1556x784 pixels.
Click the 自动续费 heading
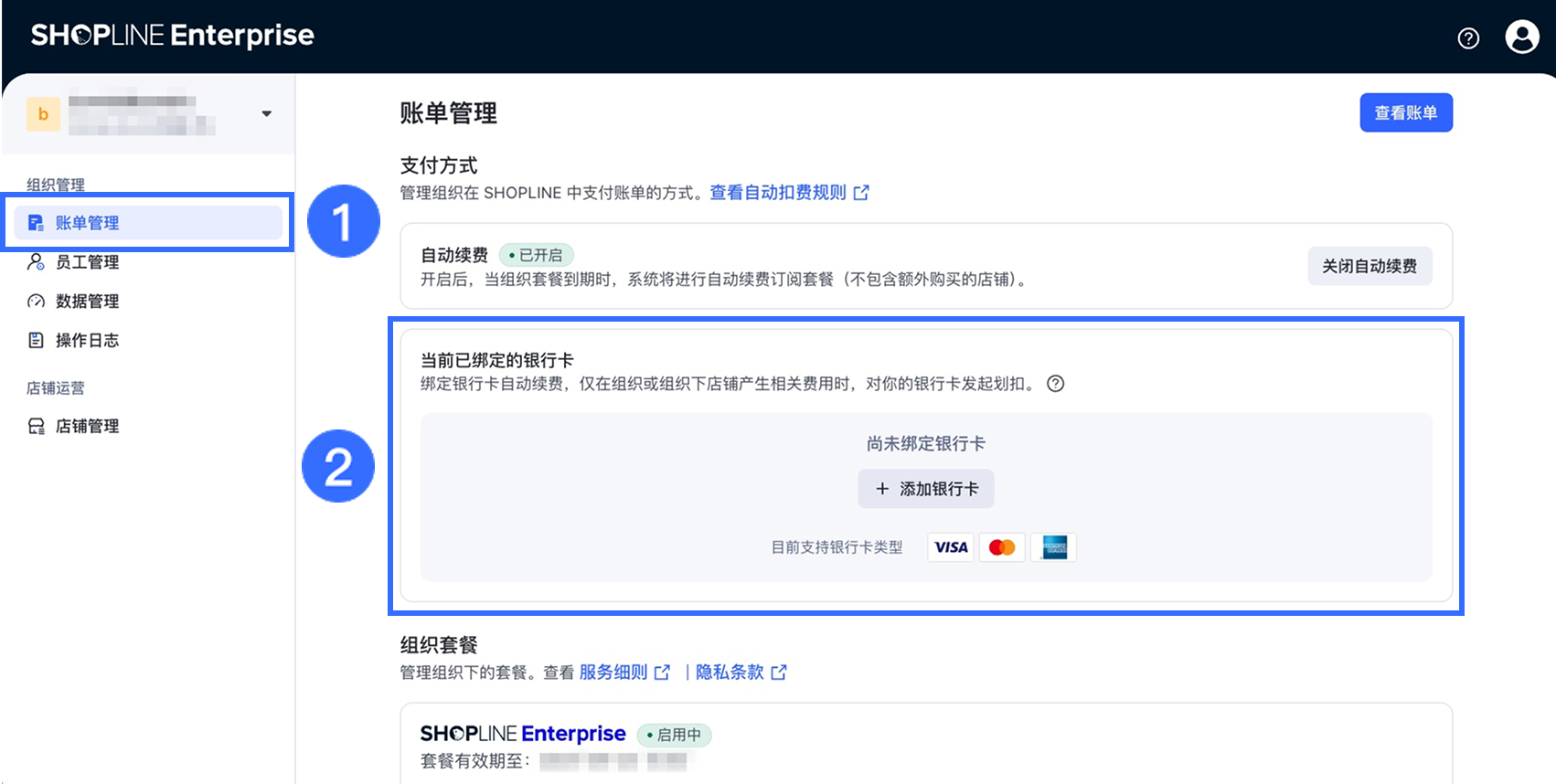454,255
